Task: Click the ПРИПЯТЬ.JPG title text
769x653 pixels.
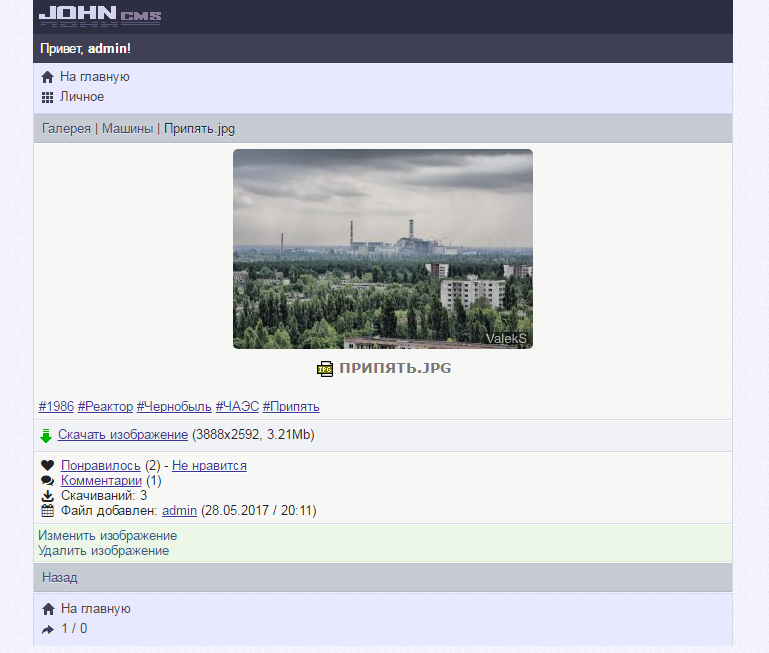Action: [x=395, y=368]
